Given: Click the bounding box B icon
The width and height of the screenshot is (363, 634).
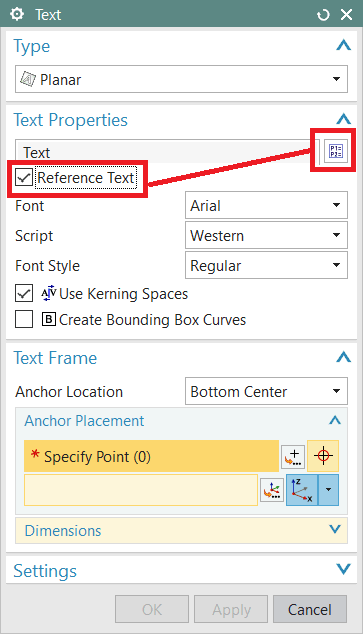Looking at the screenshot, I should pos(49,319).
